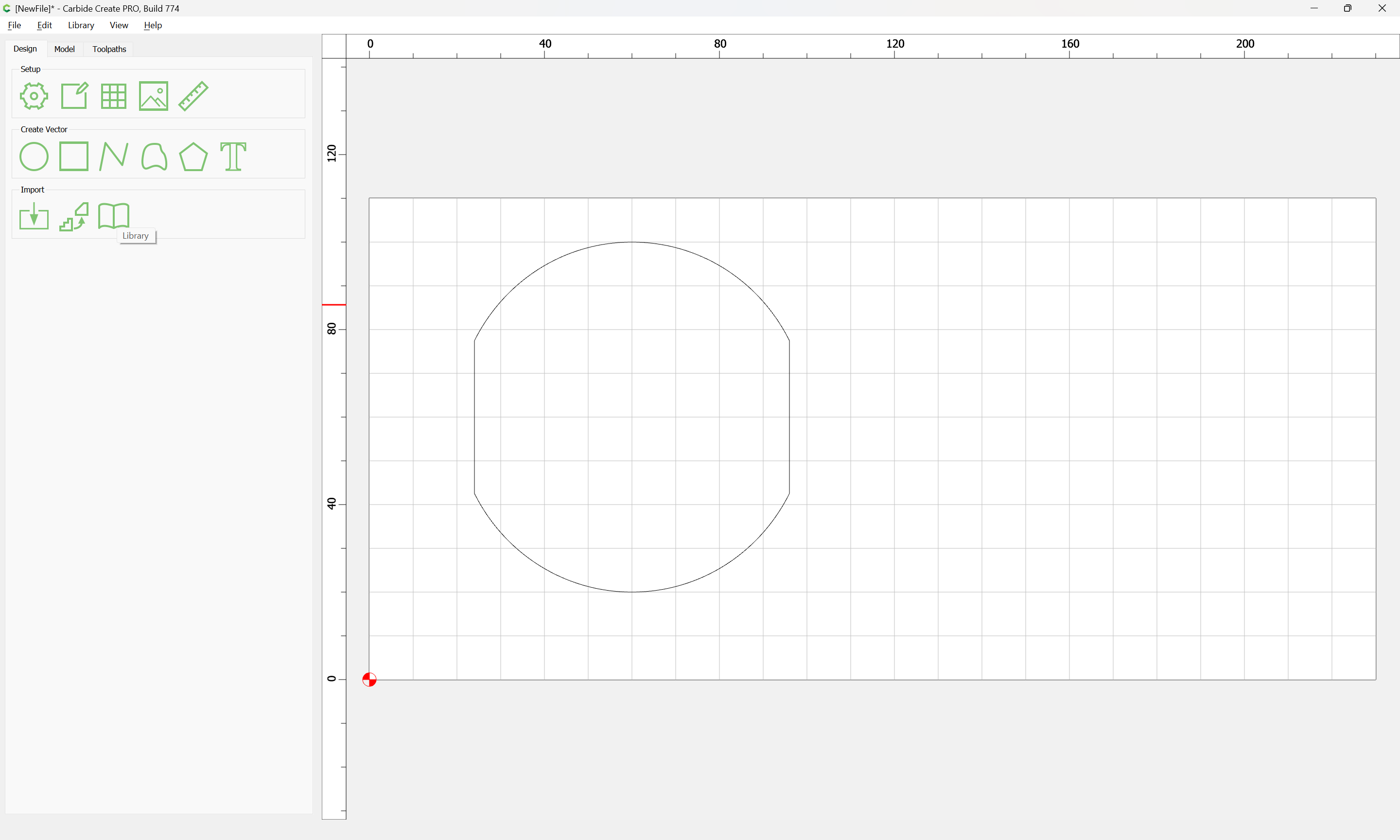Open the Design Library book icon
1400x840 pixels.
pyautogui.click(x=114, y=216)
